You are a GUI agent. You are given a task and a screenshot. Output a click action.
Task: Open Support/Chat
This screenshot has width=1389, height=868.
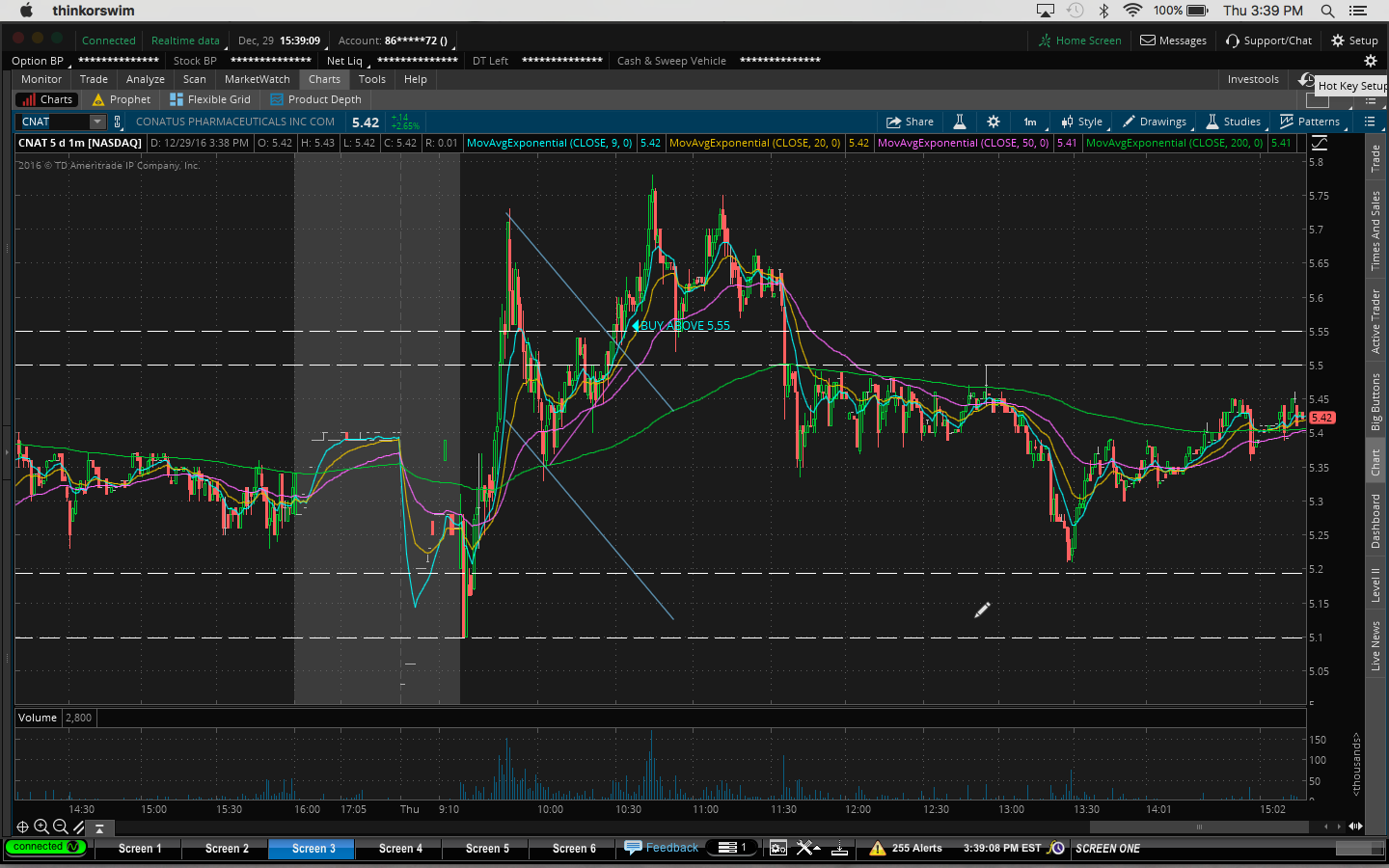[1268, 41]
